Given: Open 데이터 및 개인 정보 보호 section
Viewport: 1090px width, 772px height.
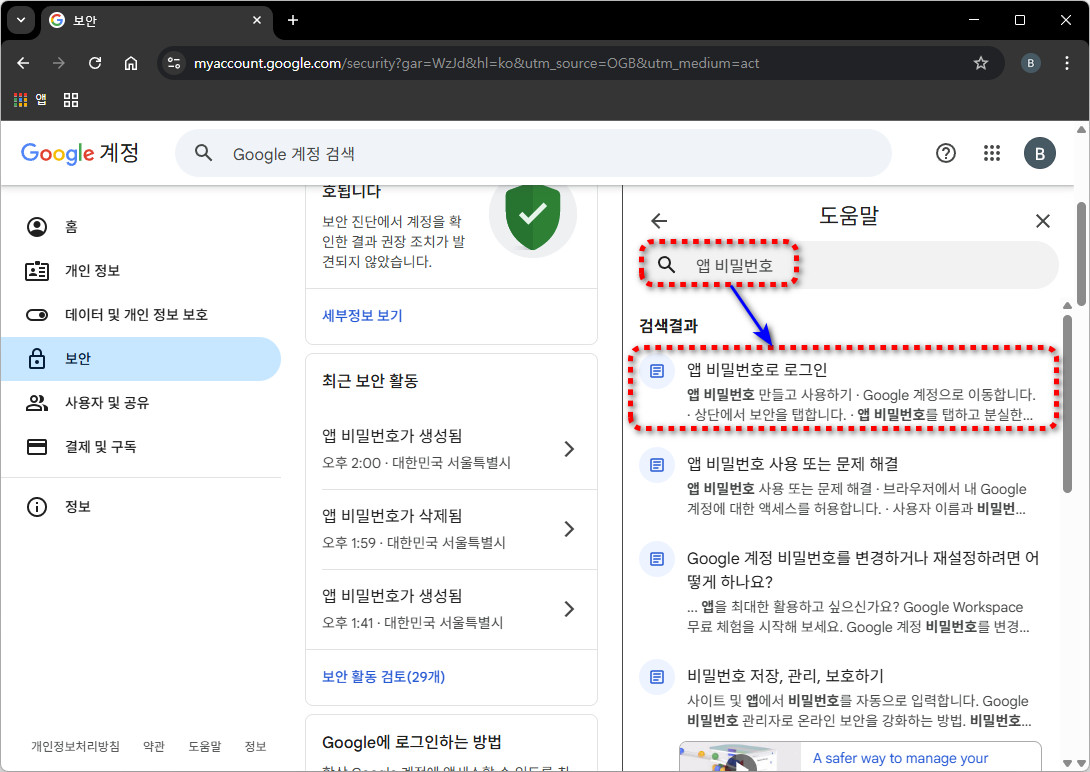Looking at the screenshot, I should (x=141, y=315).
